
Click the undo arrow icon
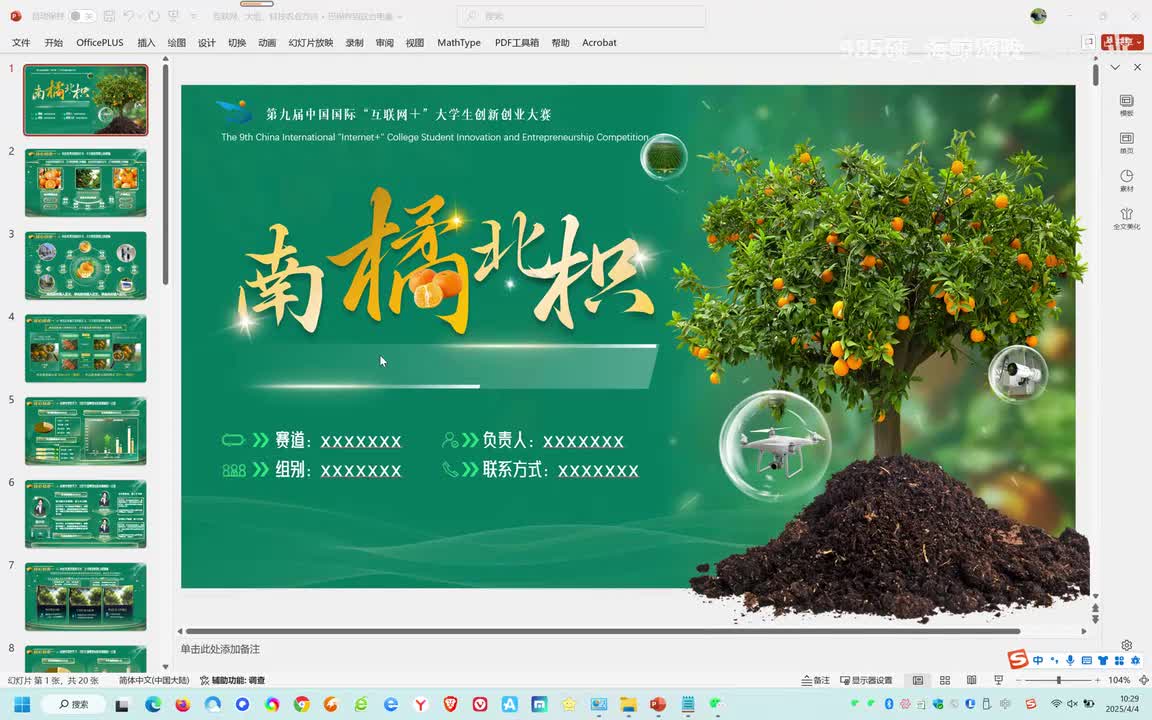129,16
